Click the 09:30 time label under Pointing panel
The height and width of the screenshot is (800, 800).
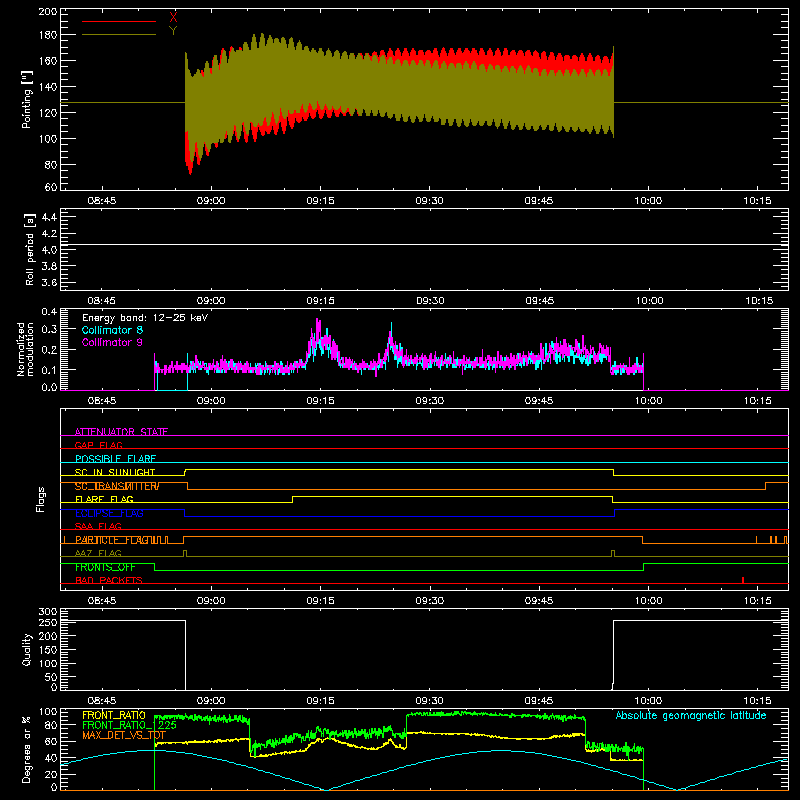coord(430,201)
